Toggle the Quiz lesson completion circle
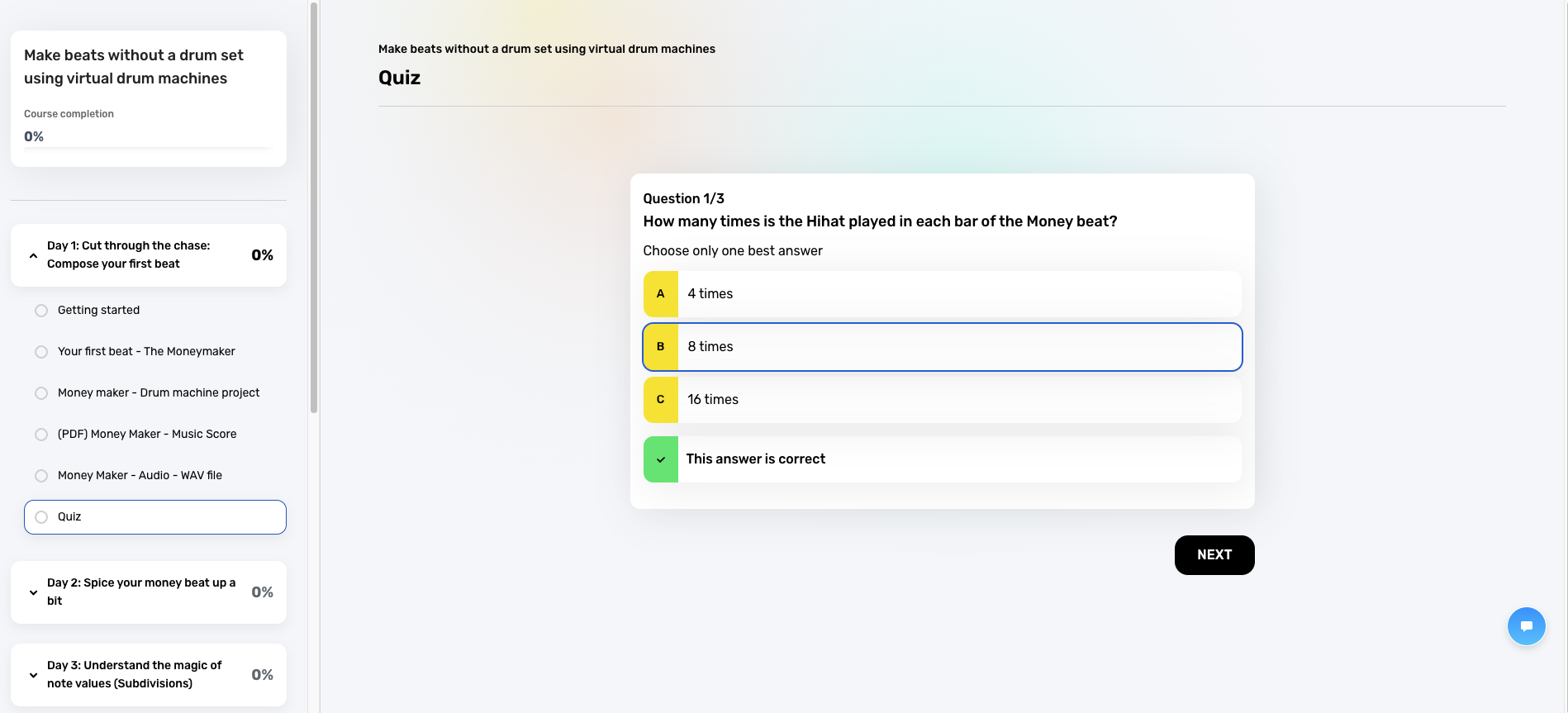 tap(41, 517)
